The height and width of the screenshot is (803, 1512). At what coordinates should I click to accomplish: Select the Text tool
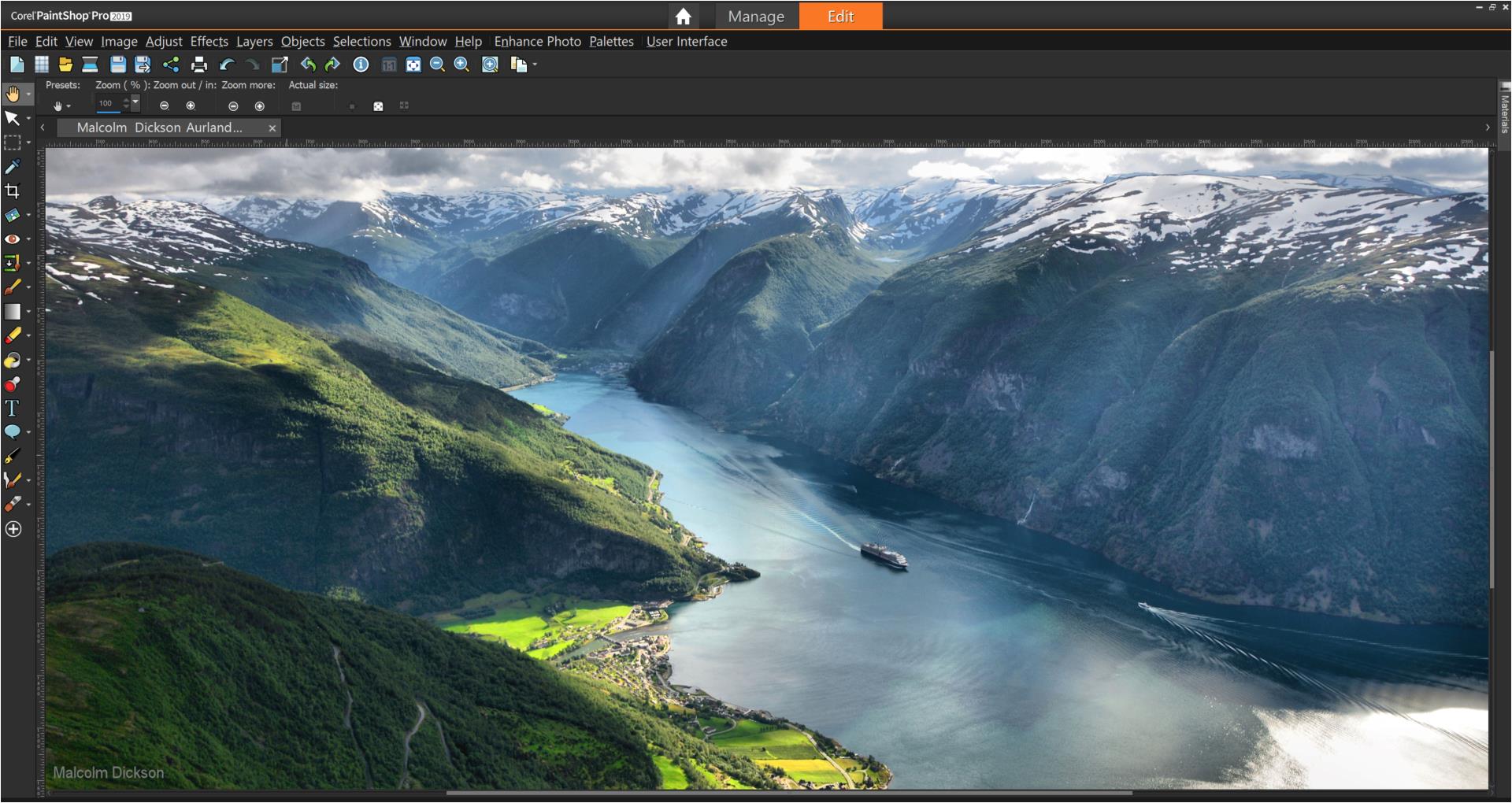click(12, 409)
